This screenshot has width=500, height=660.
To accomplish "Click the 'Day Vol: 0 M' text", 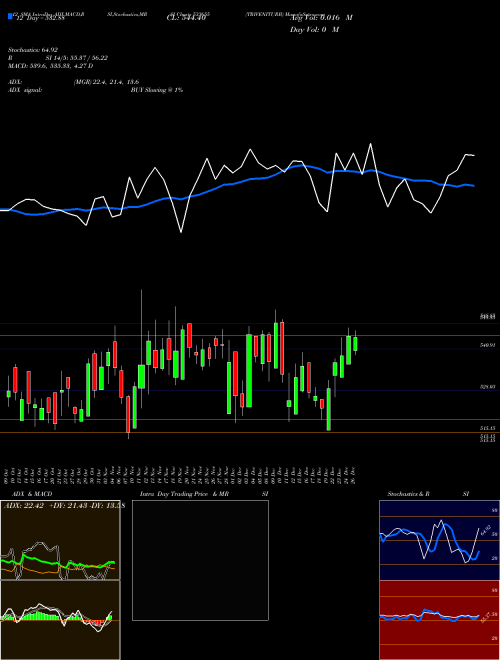I will pos(314,30).
